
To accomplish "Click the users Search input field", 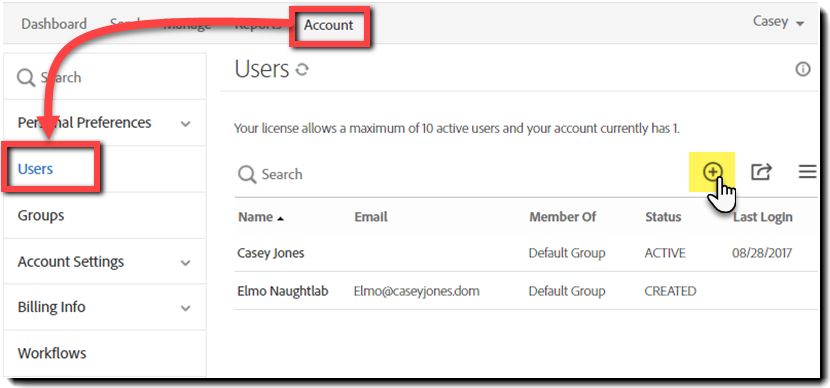I will click(461, 174).
